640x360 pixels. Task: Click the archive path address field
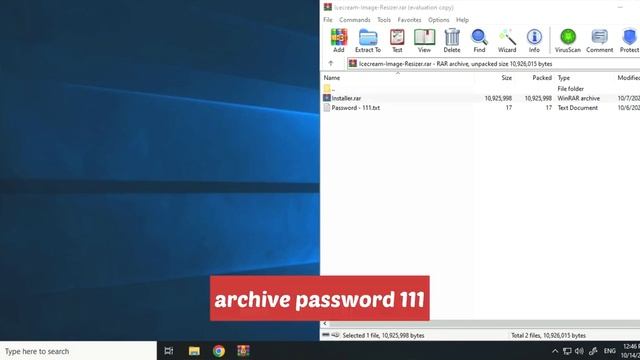(x=493, y=64)
